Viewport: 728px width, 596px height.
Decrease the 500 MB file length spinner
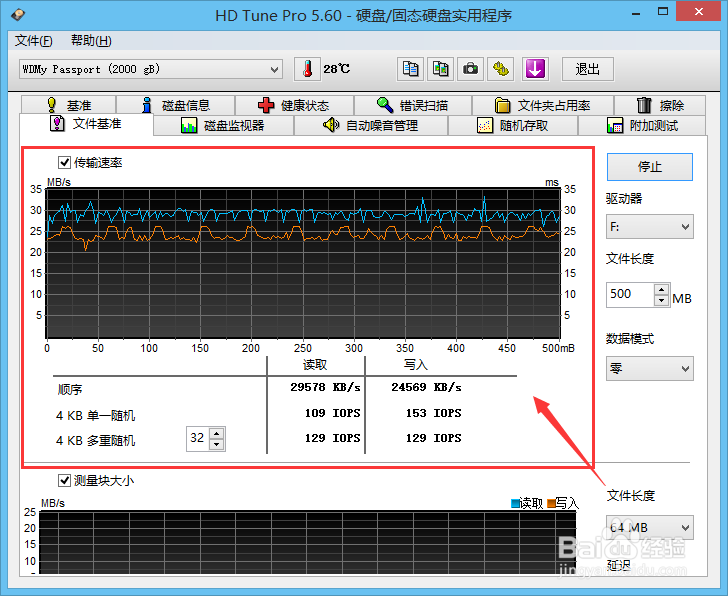click(x=662, y=300)
